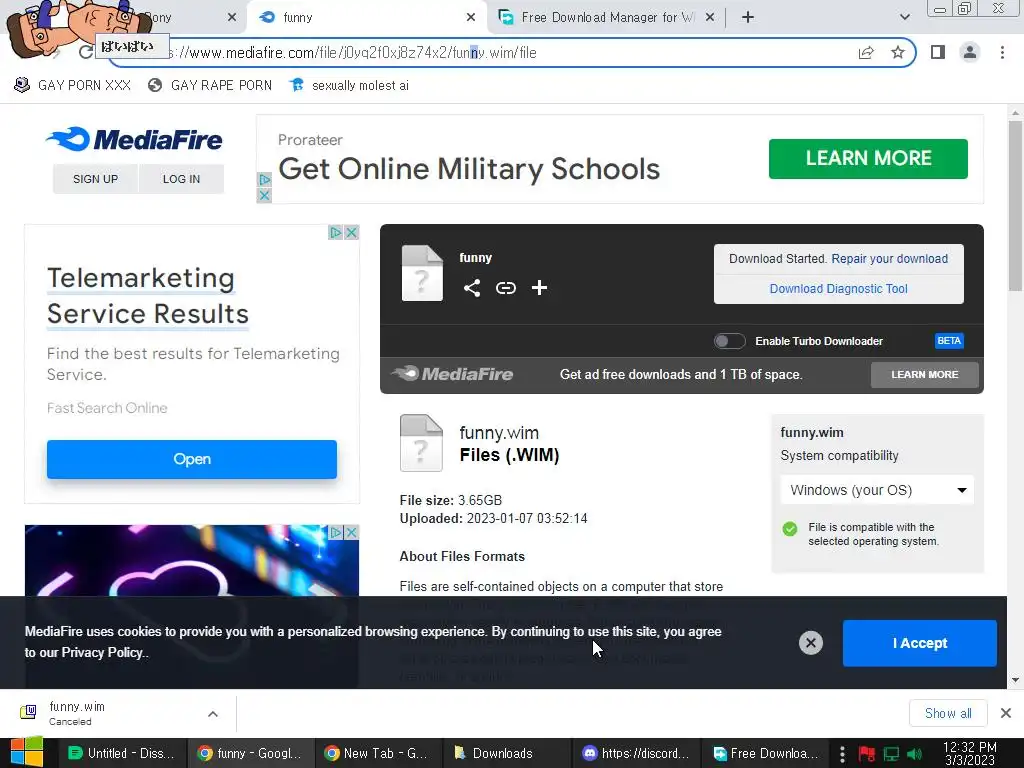This screenshot has width=1024, height=768.
Task: Close the Chrome downloads bar
Action: pyautogui.click(x=1006, y=712)
